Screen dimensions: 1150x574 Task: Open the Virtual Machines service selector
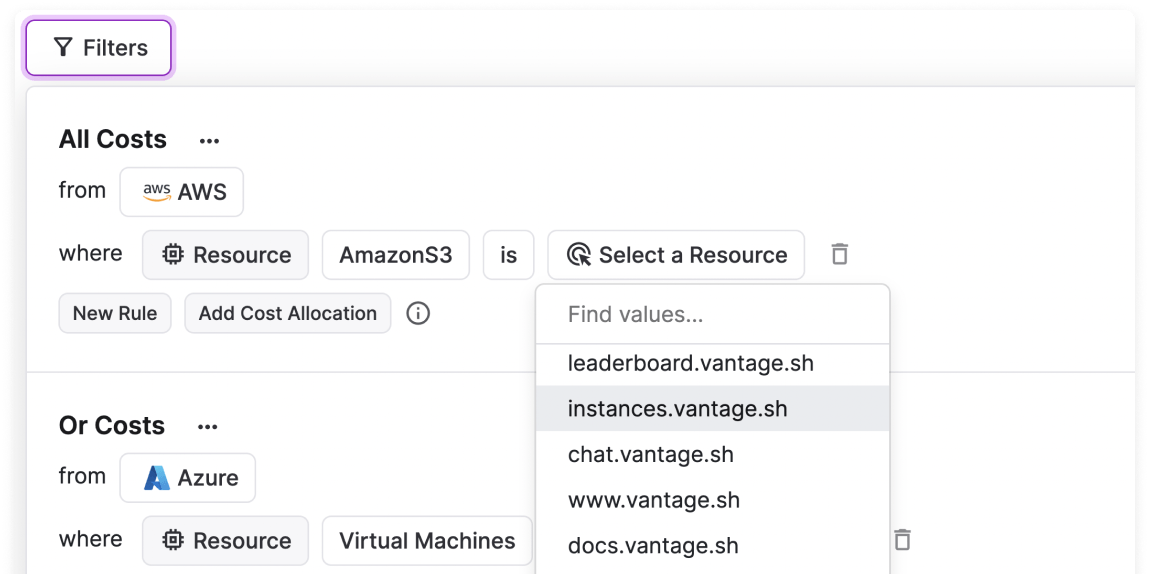427,541
